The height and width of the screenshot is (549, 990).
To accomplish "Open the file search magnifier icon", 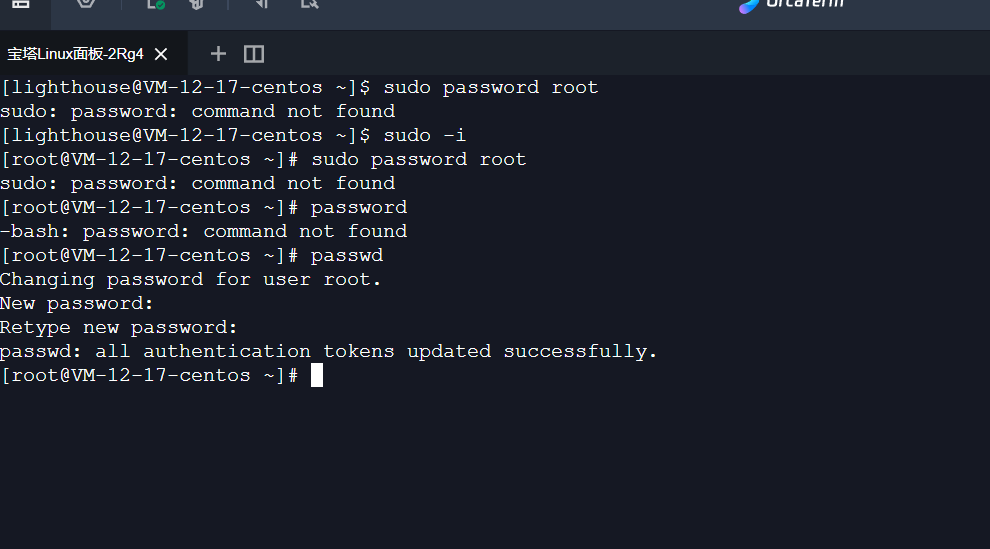I will [309, 5].
